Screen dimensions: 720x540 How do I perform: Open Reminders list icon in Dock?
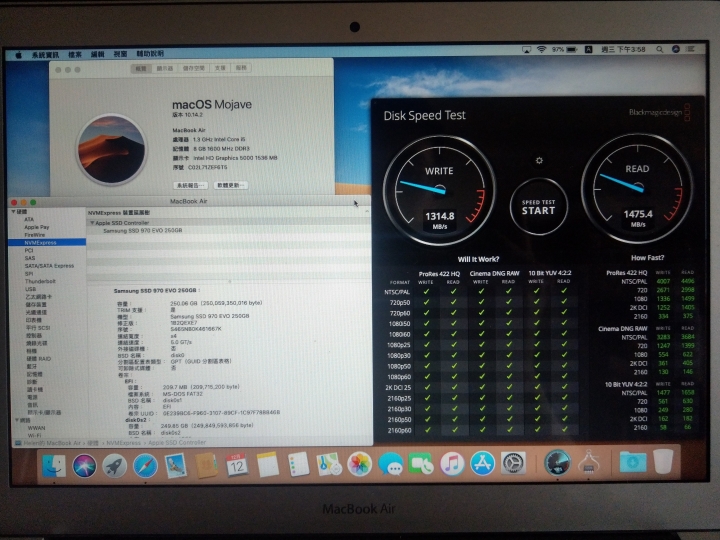click(x=298, y=465)
